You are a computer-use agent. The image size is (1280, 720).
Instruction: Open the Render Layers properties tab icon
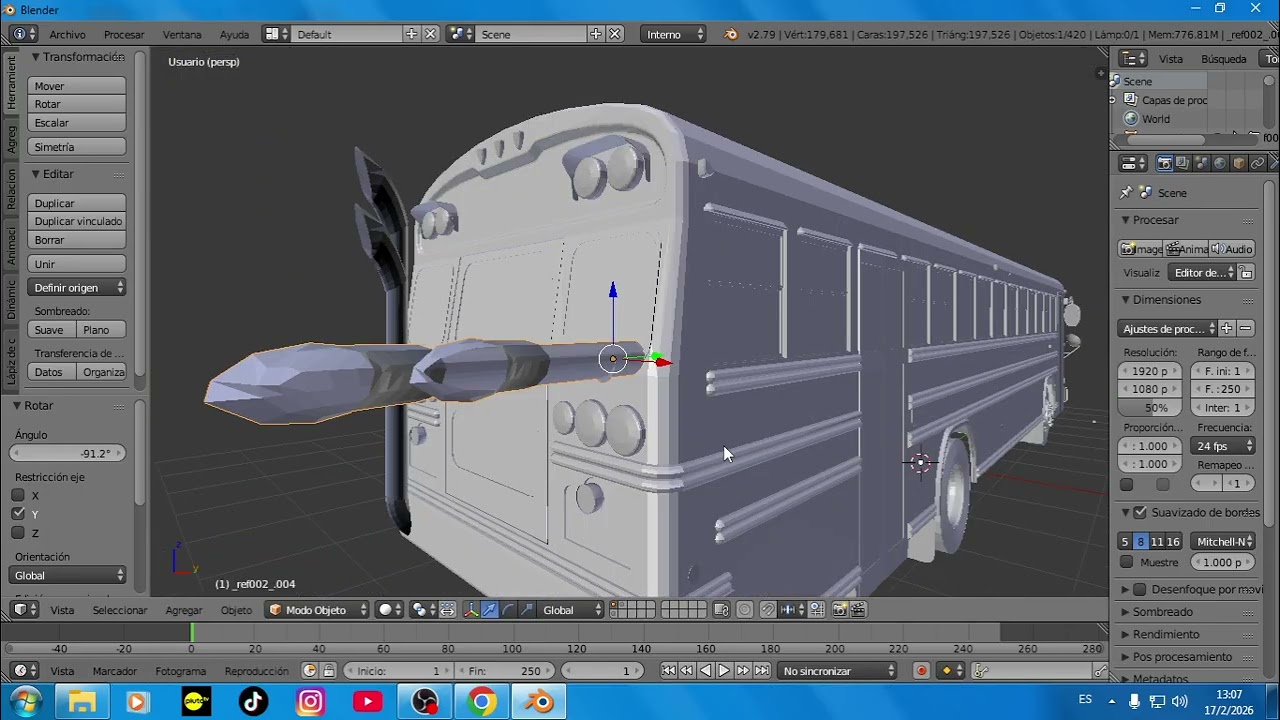click(x=1183, y=163)
